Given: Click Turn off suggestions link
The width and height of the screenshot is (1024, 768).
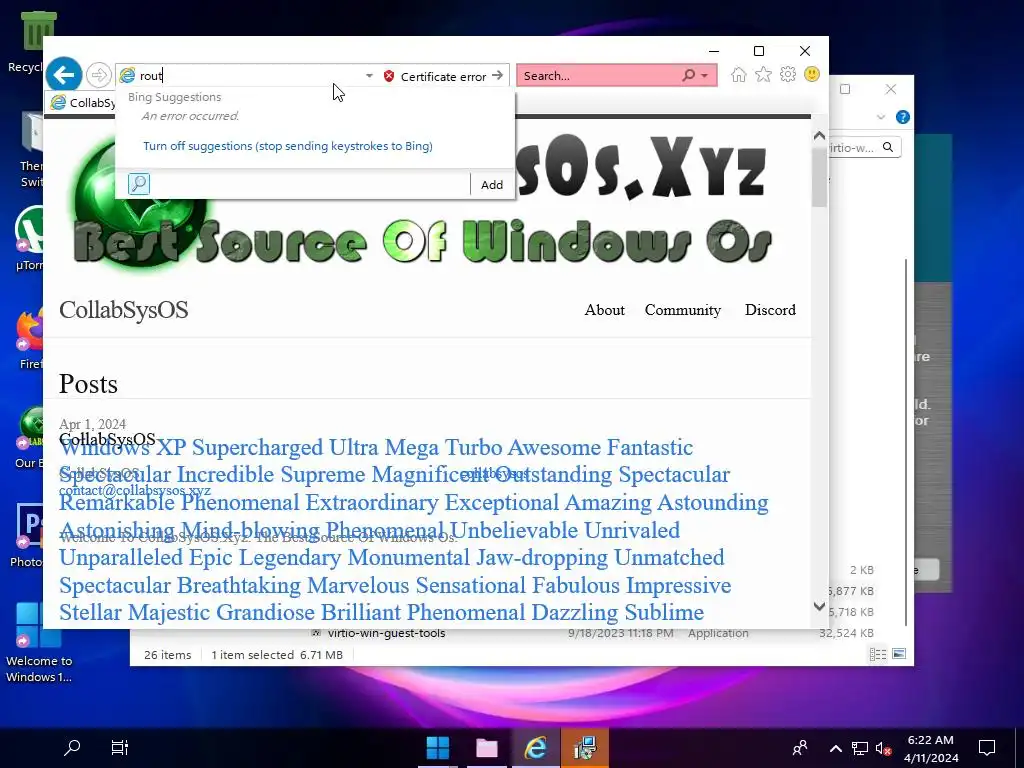Looking at the screenshot, I should [288, 146].
